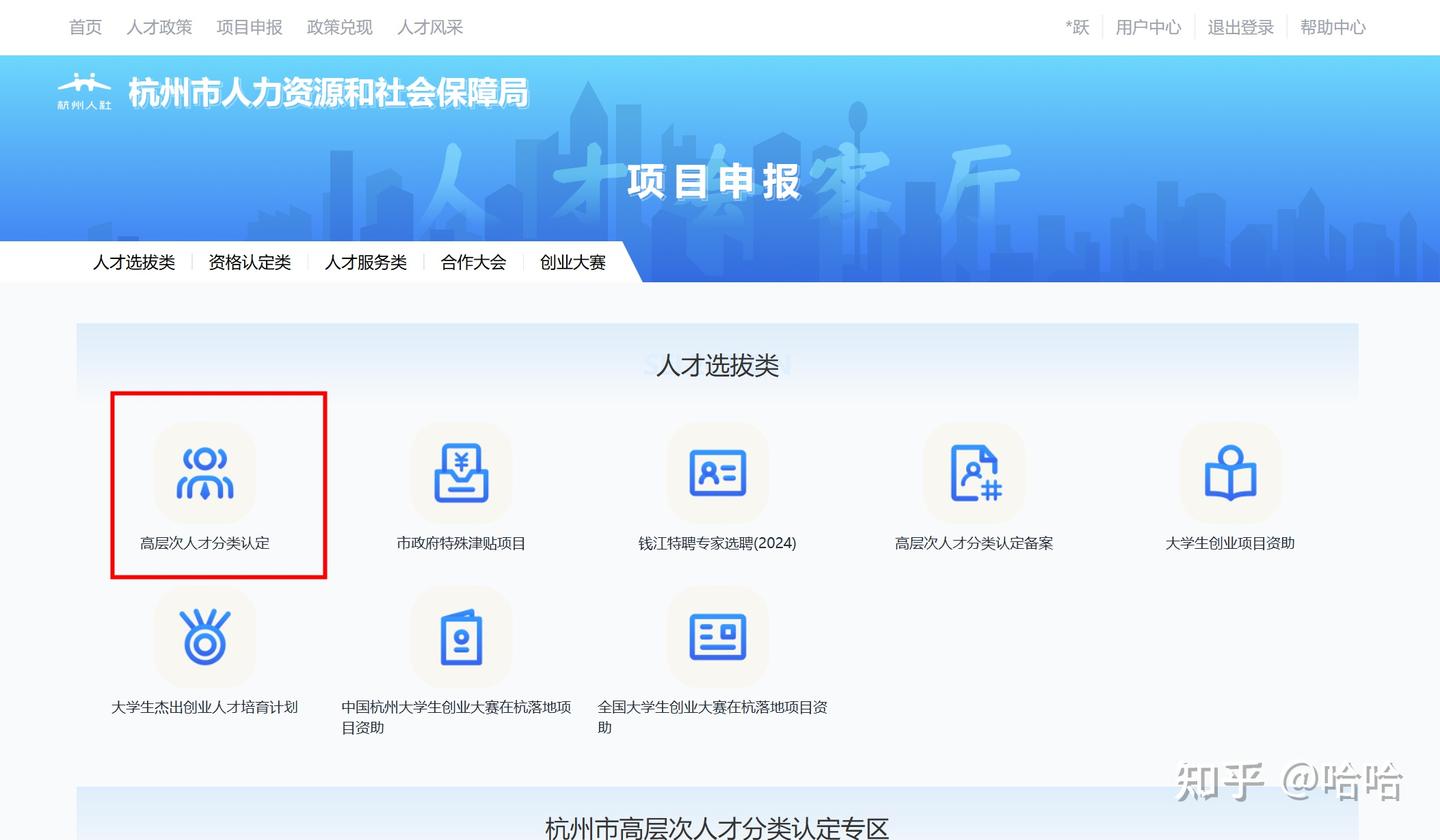1440x840 pixels.
Task: Click the 钱江特聘专家选聘(2024) label text
Action: coord(717,543)
